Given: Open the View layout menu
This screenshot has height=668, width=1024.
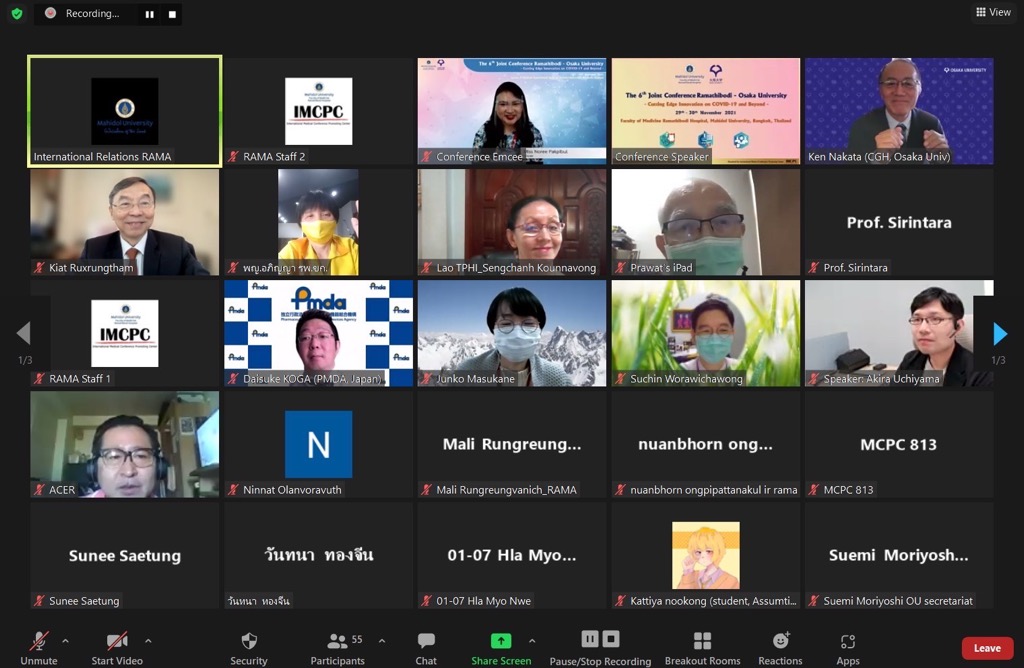Looking at the screenshot, I should click(993, 12).
